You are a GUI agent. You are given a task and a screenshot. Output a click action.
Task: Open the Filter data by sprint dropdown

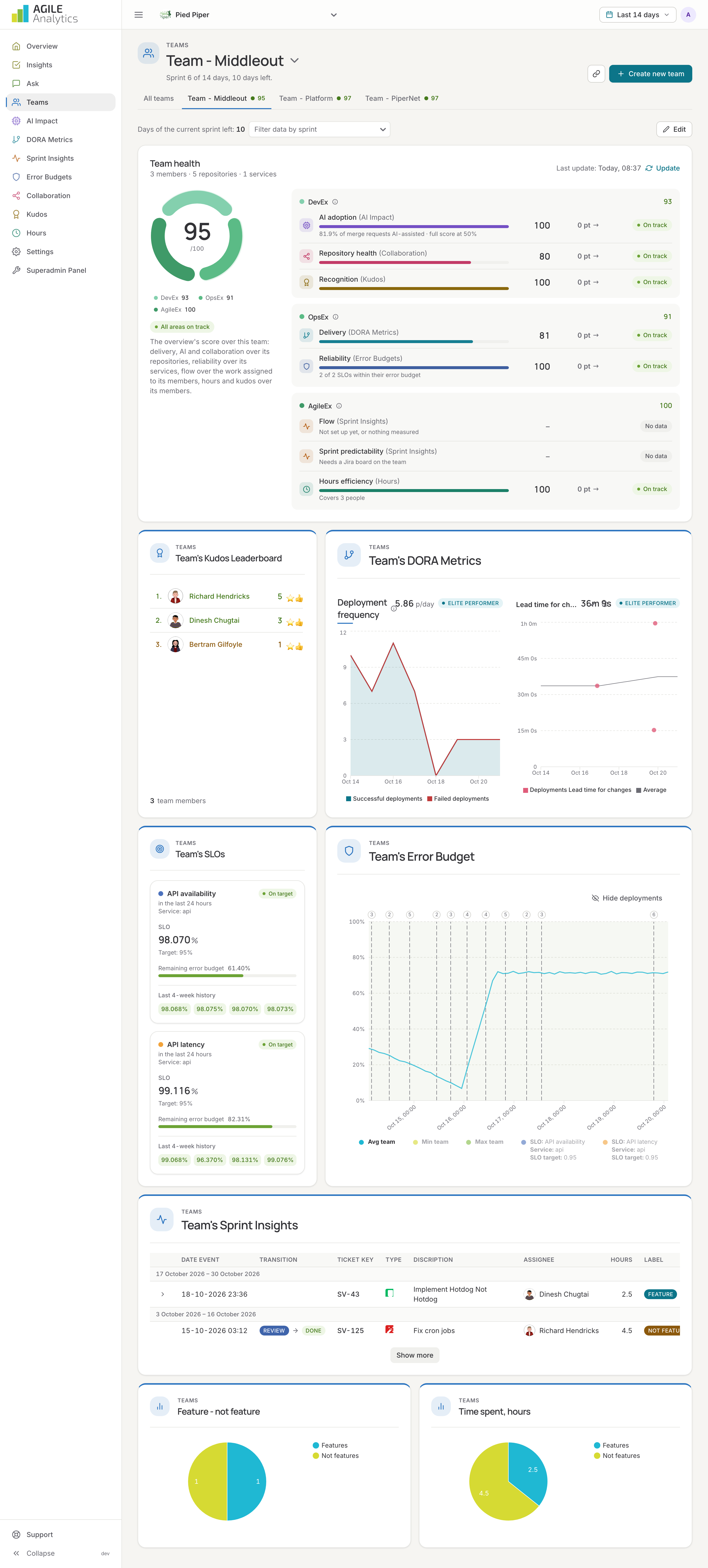[x=319, y=129]
